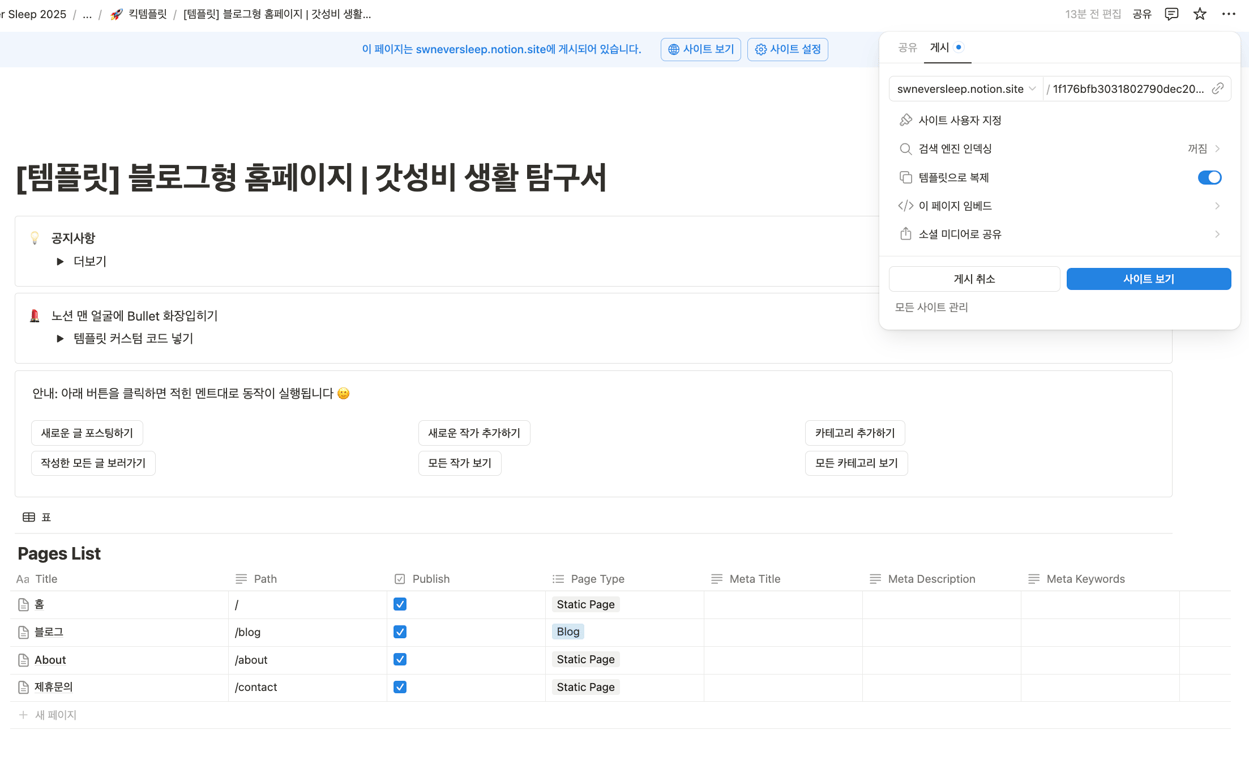Open page icon for 홈 row
The height and width of the screenshot is (768, 1249).
[23, 605]
